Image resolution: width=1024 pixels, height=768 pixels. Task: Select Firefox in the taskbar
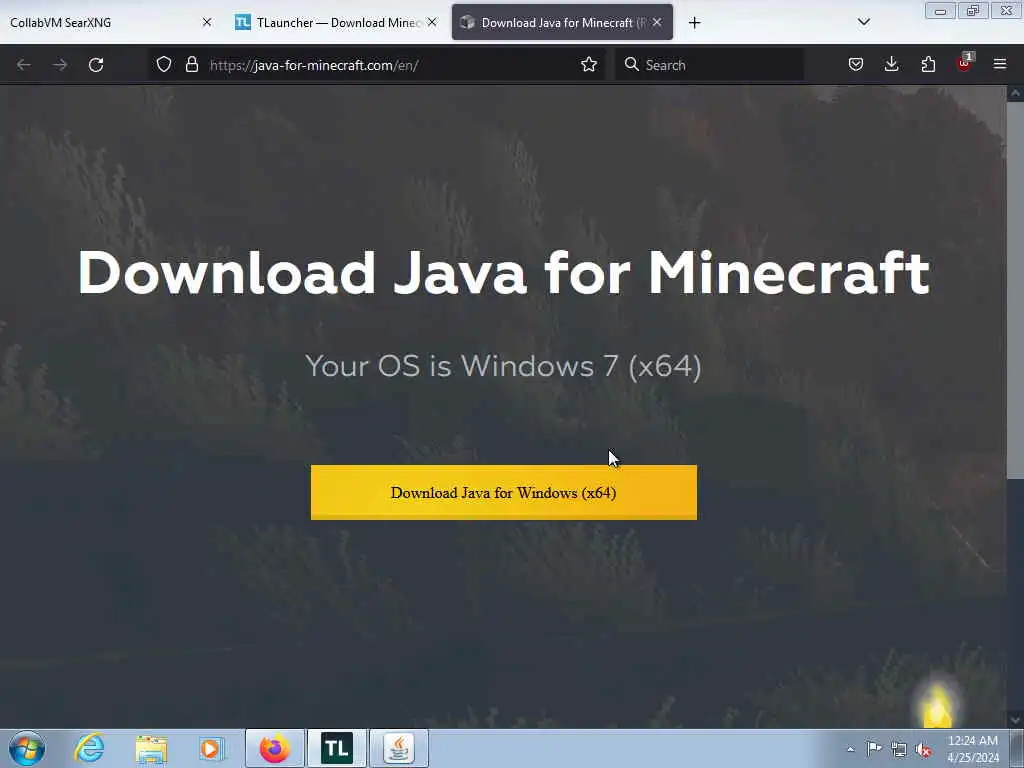click(x=275, y=748)
